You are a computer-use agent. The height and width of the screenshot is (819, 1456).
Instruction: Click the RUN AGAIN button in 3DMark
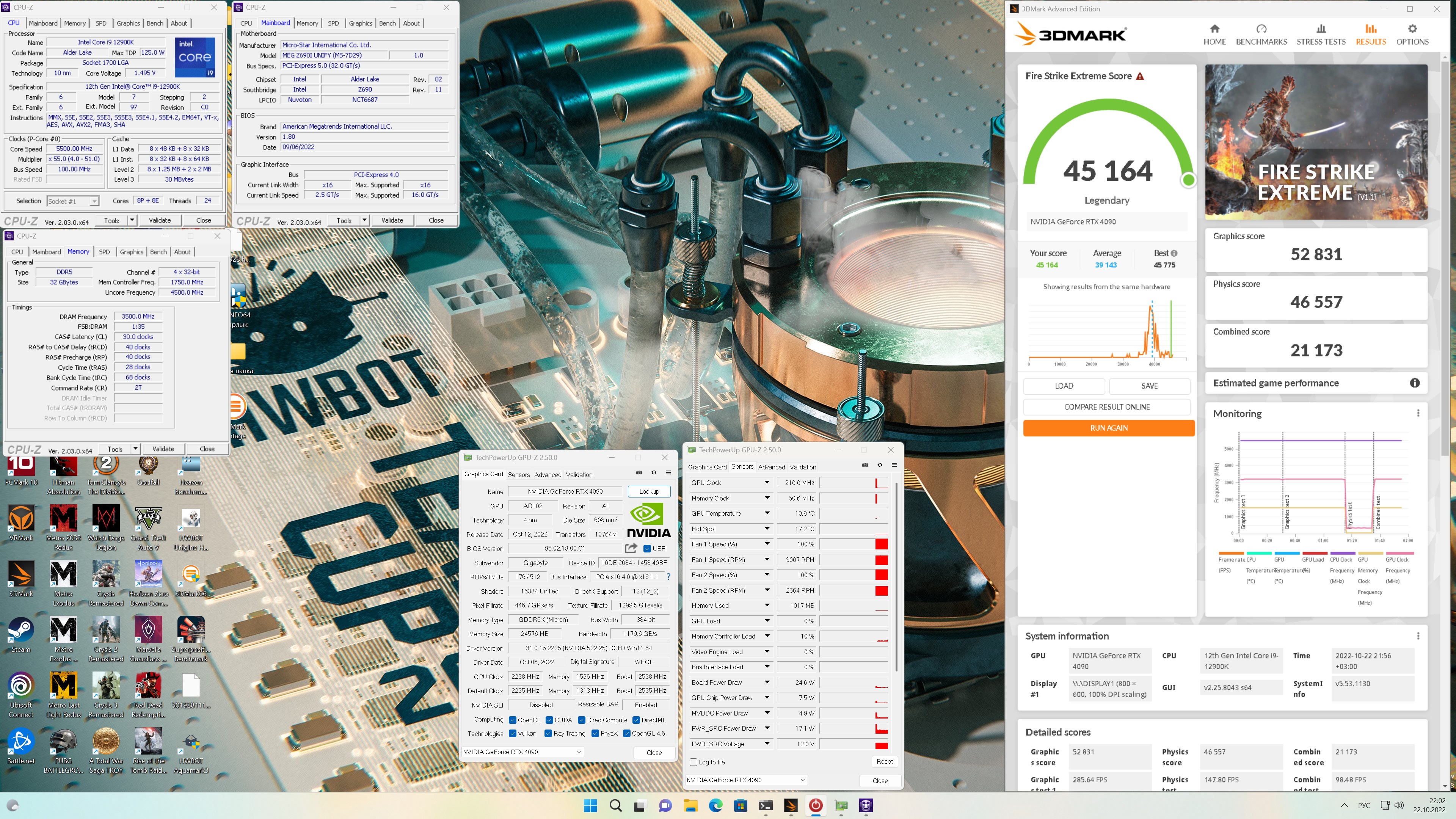(1108, 428)
